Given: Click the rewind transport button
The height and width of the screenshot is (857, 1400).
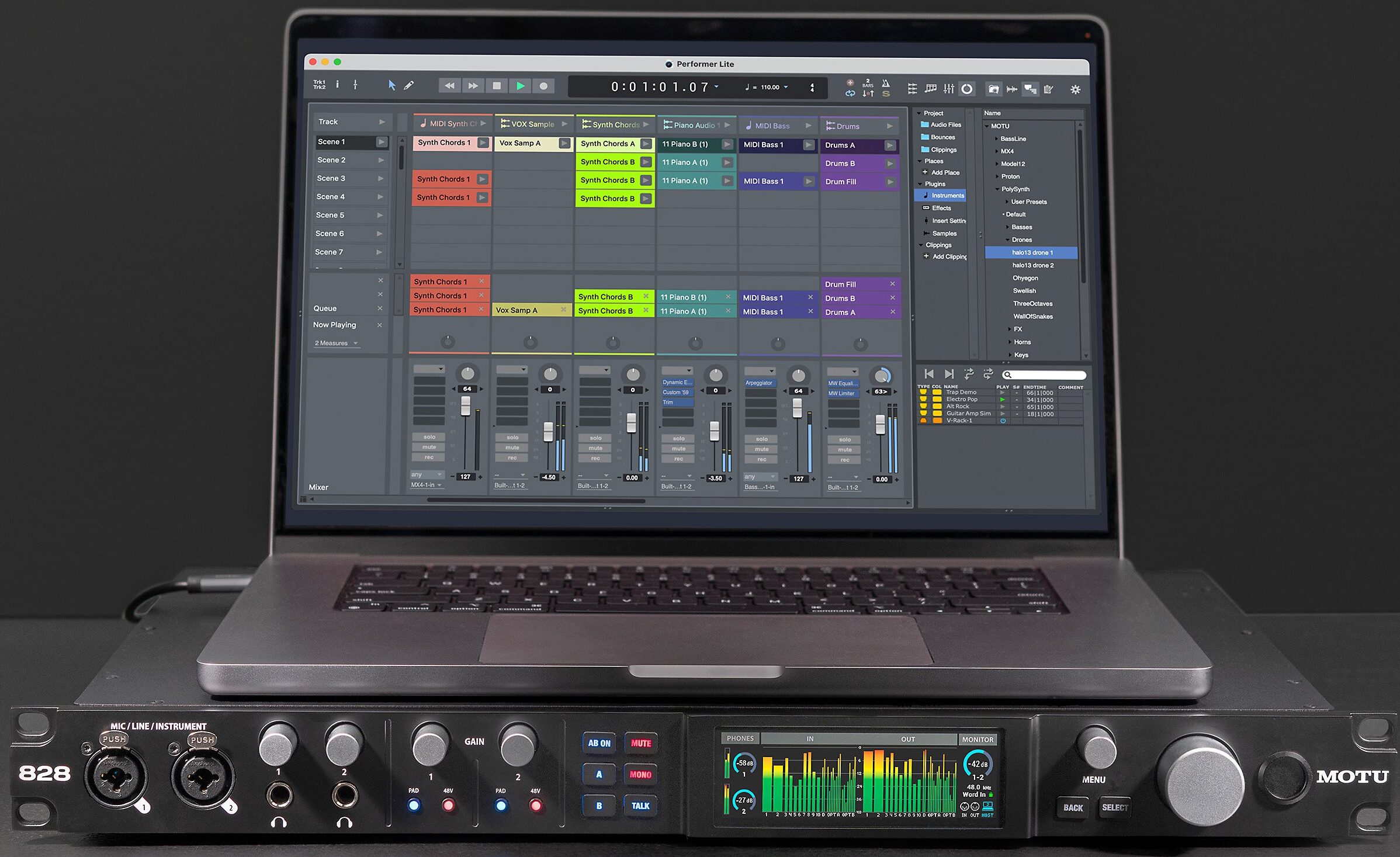Looking at the screenshot, I should pos(449,86).
